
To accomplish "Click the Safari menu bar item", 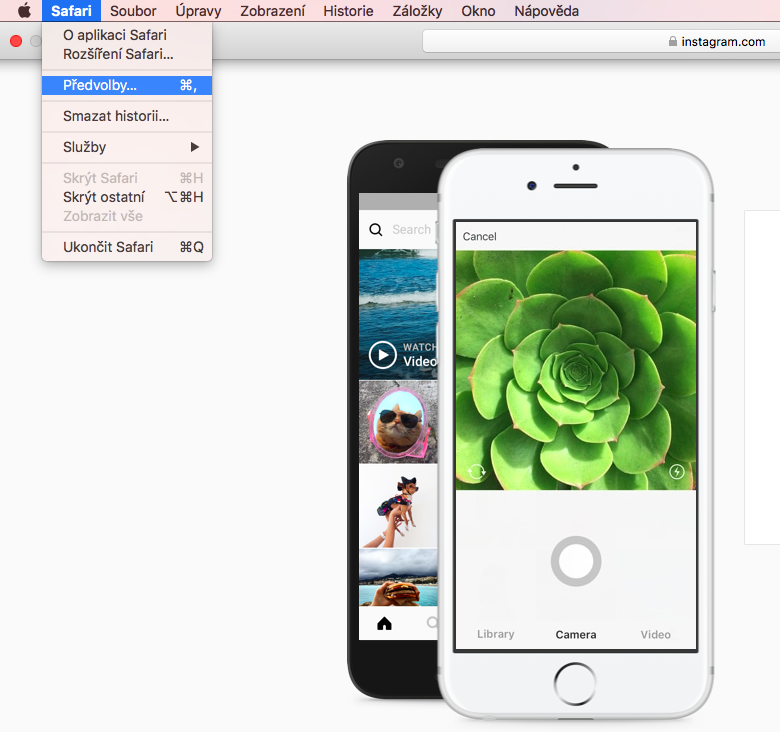I will click(x=71, y=10).
